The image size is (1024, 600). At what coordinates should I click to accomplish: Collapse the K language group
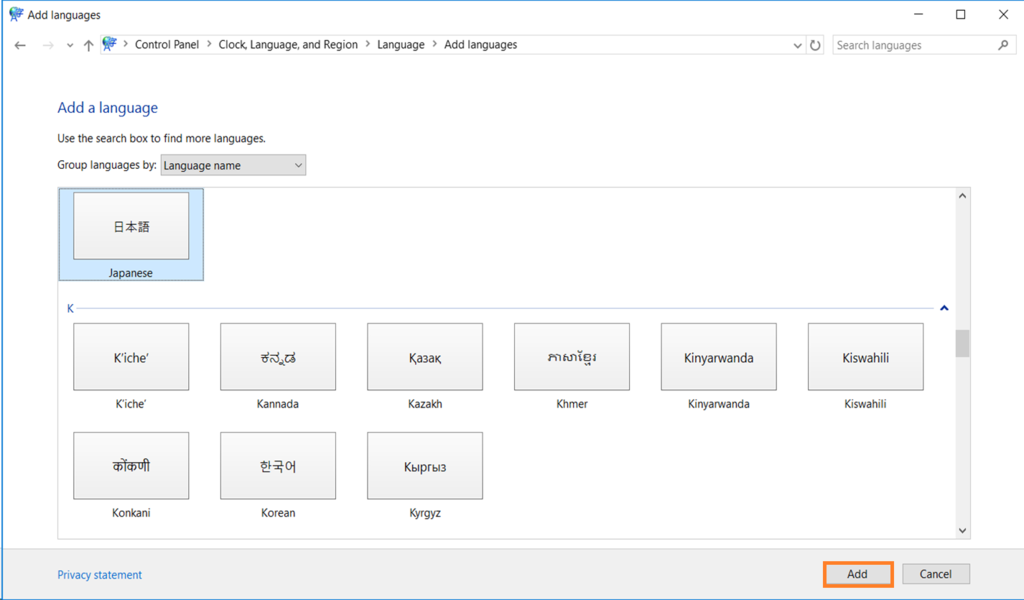[x=944, y=308]
